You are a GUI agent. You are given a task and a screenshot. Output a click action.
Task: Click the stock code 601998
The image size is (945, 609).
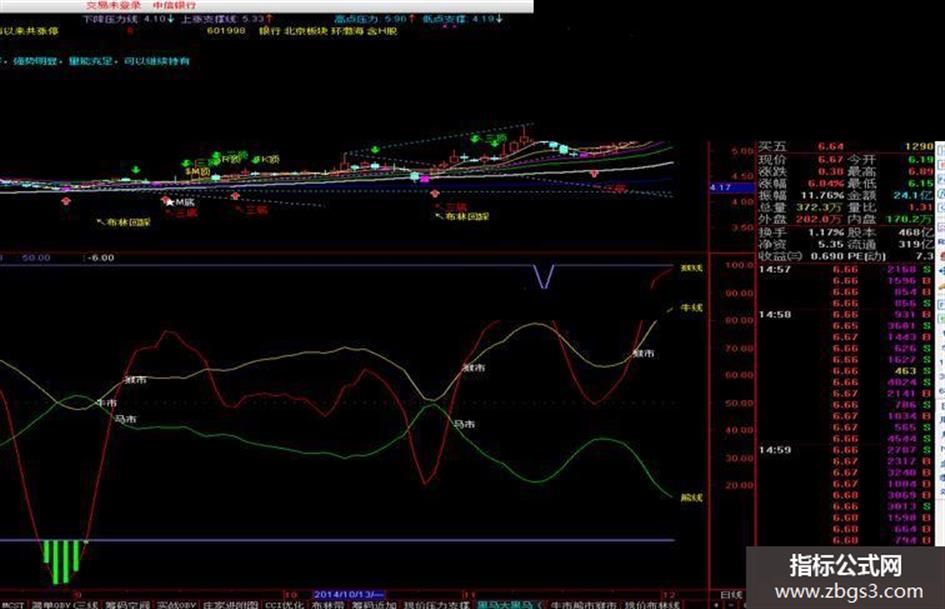coord(226,30)
